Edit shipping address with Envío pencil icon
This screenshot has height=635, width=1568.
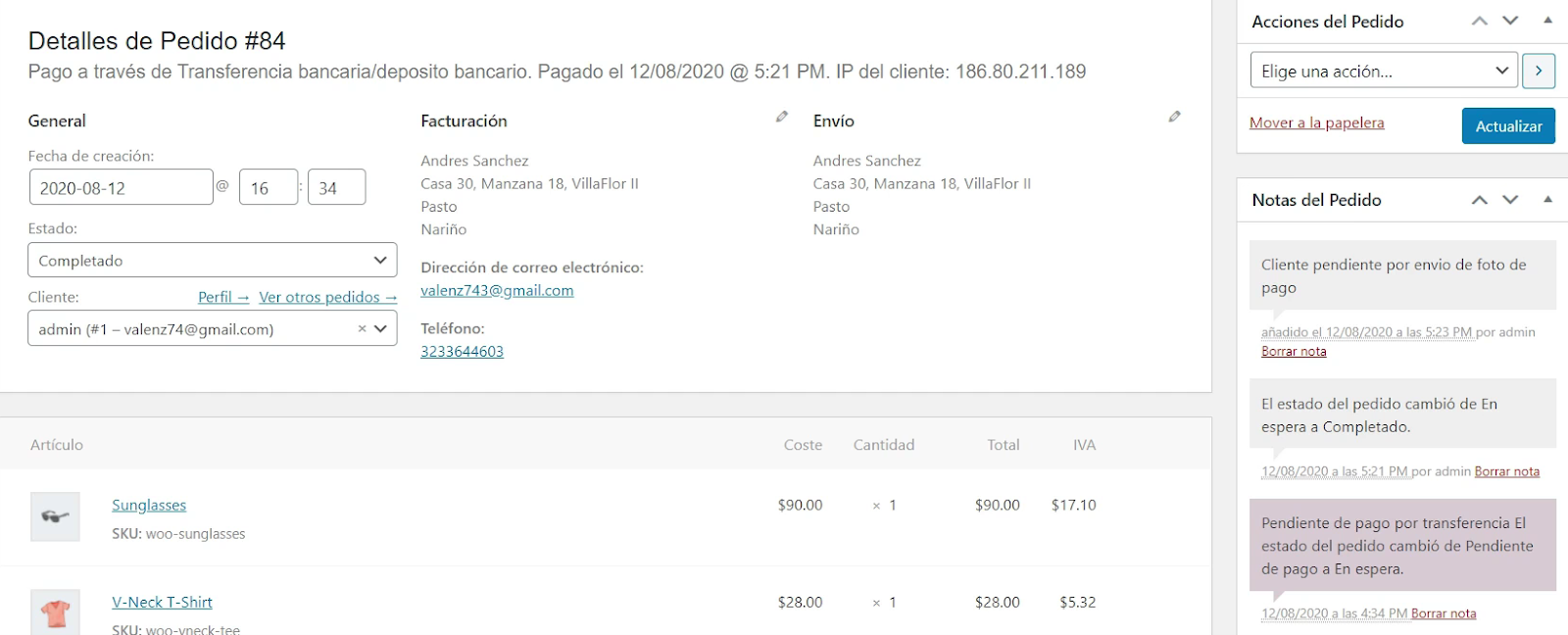click(x=1174, y=117)
